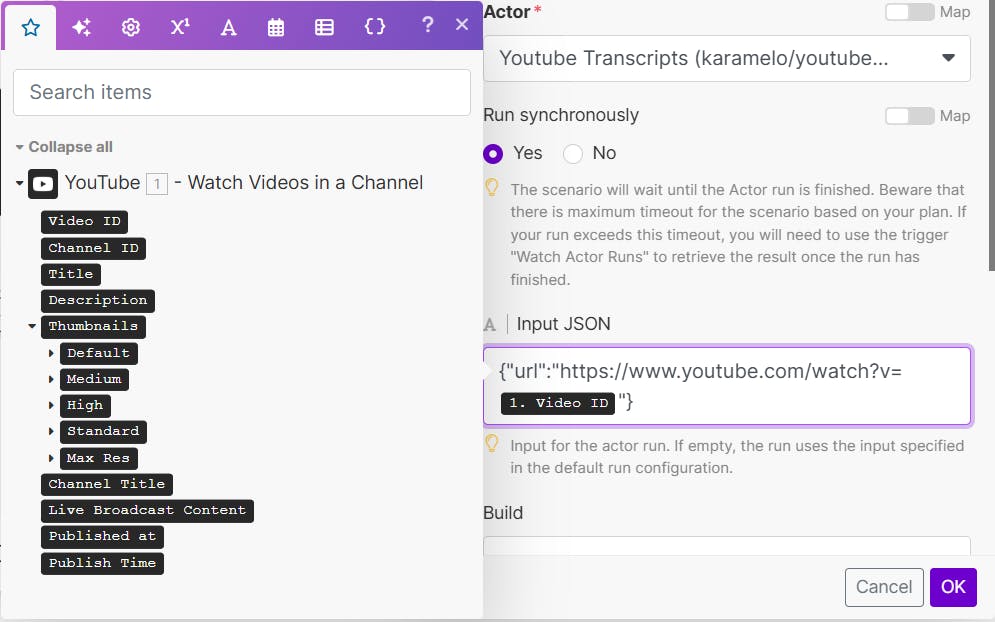Click the 1. Video ID mapped pill
This screenshot has height=622, width=995.
pos(558,403)
